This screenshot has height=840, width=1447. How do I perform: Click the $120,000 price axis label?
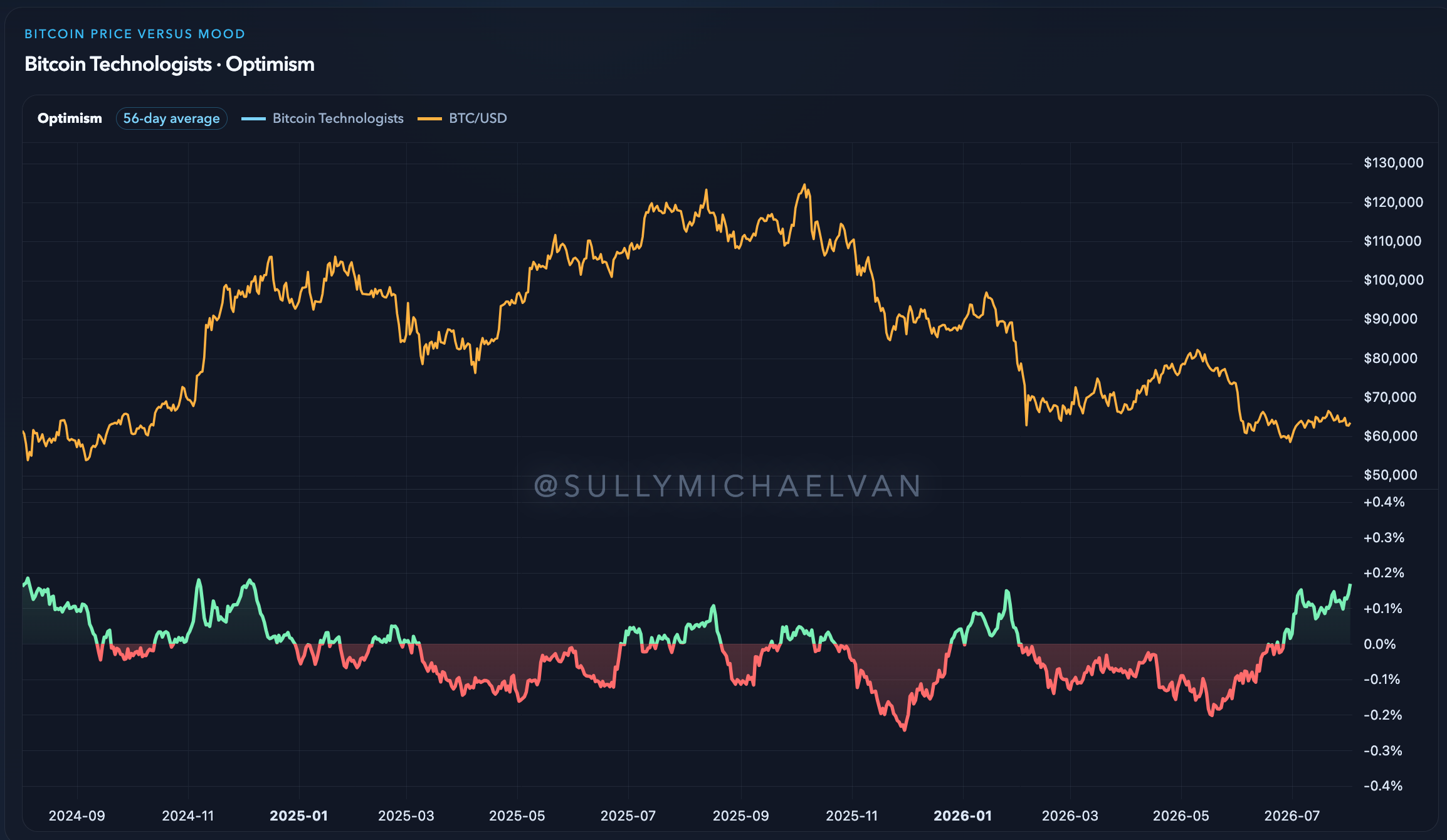point(1393,202)
